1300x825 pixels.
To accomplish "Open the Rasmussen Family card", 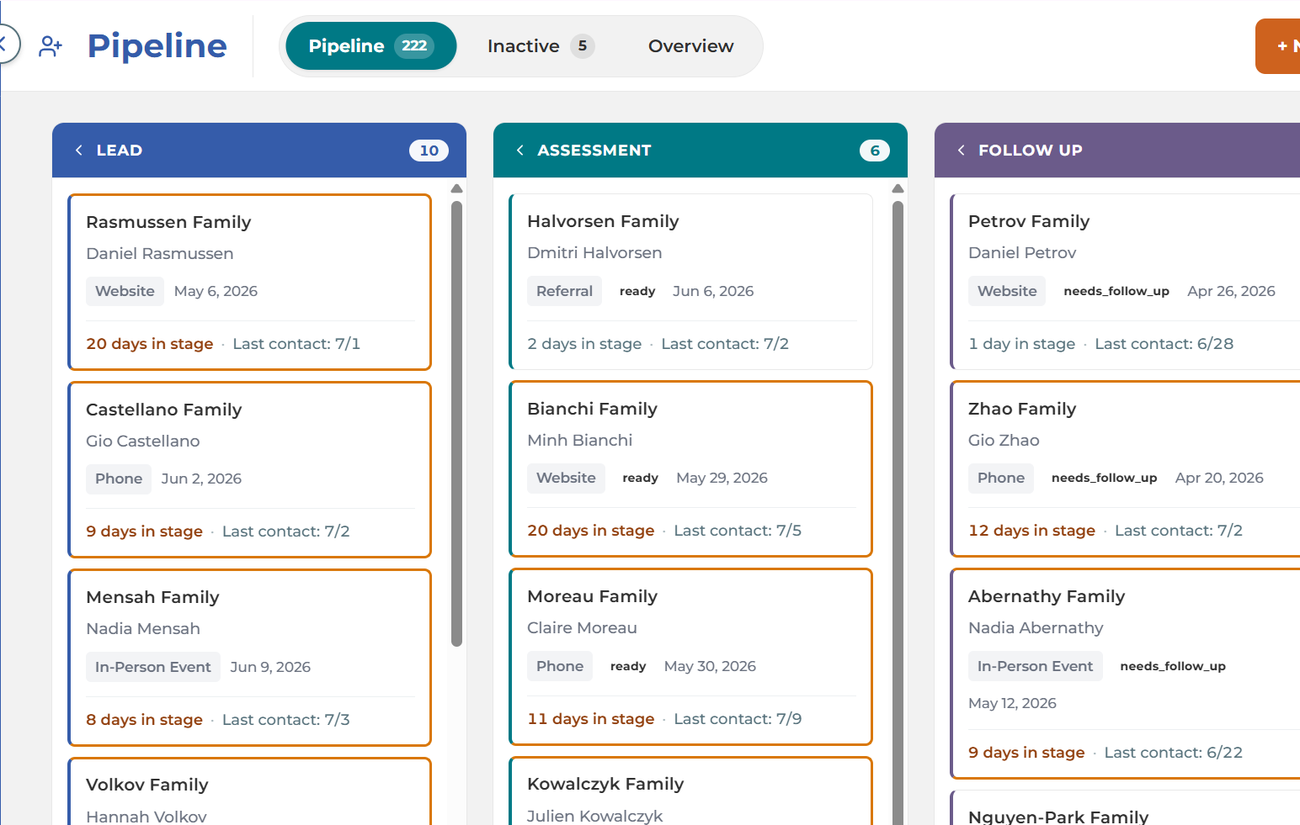I will (249, 282).
